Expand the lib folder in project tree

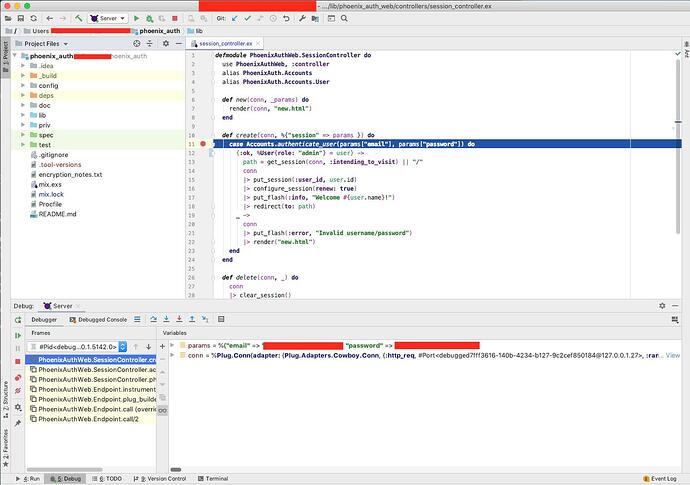tap(23, 115)
